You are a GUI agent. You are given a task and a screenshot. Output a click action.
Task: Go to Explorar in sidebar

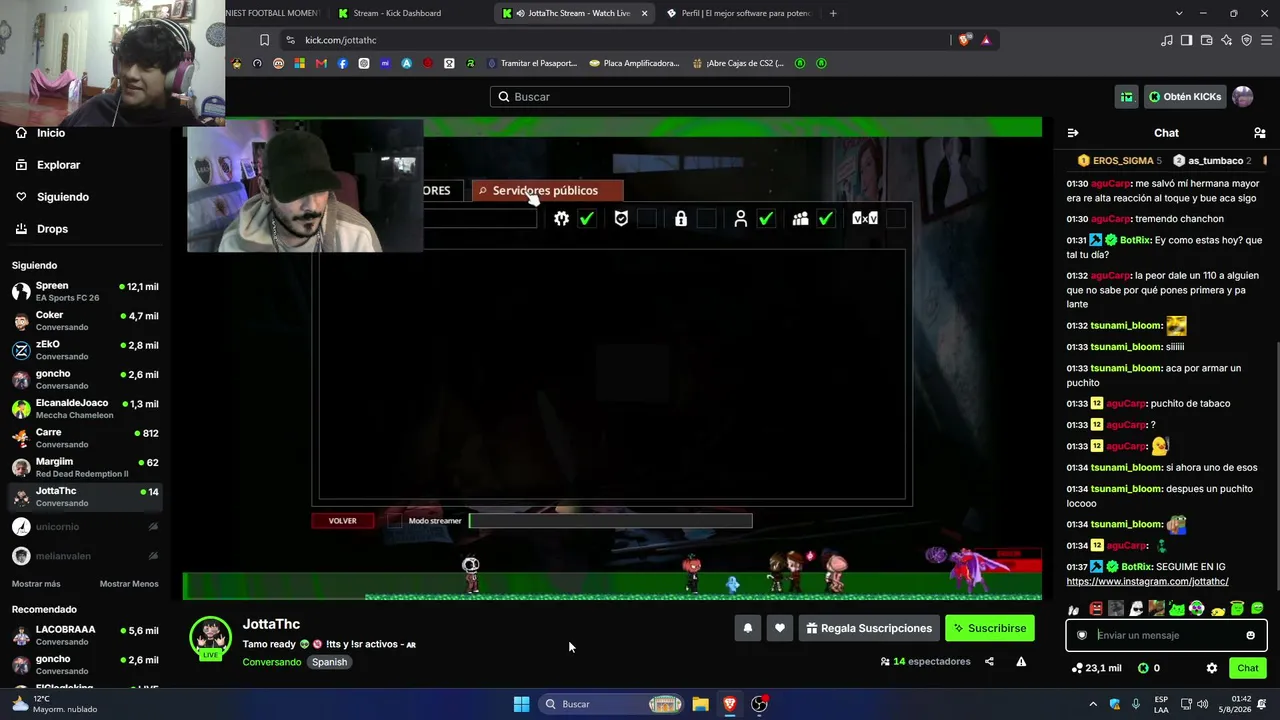(x=47, y=165)
